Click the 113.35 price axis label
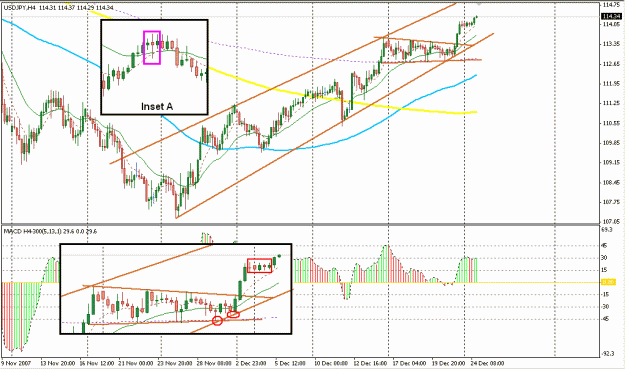This screenshot has width=625, height=369. [x=611, y=44]
